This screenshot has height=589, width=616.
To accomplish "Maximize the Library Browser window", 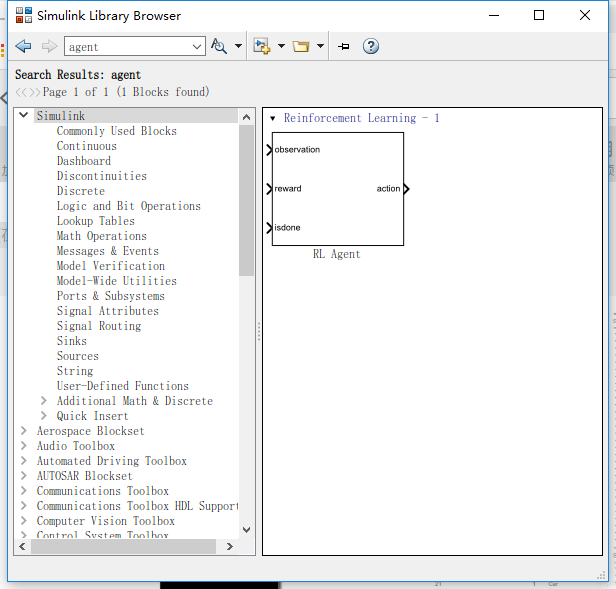I will (539, 15).
